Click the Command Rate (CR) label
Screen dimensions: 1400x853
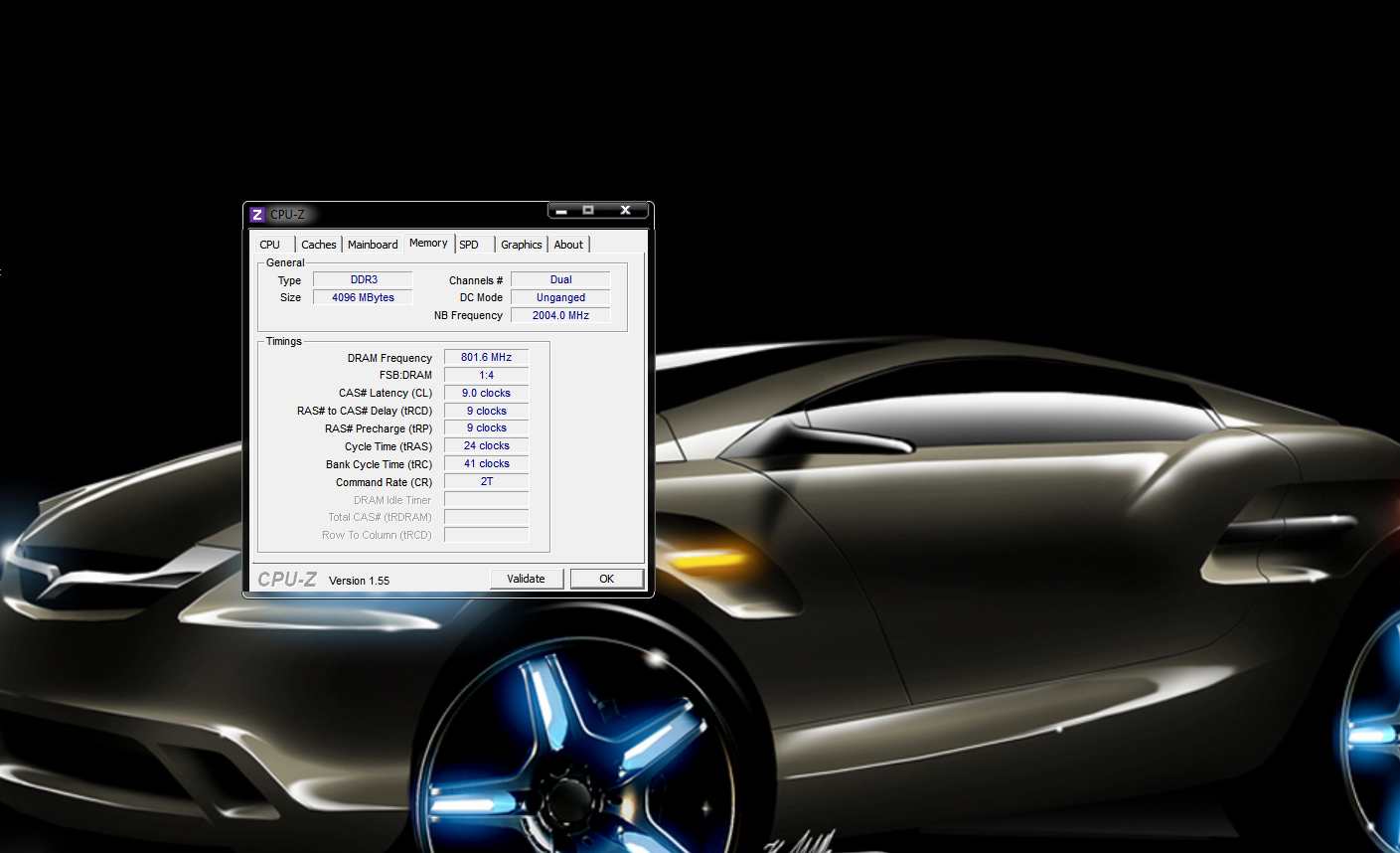(x=384, y=483)
